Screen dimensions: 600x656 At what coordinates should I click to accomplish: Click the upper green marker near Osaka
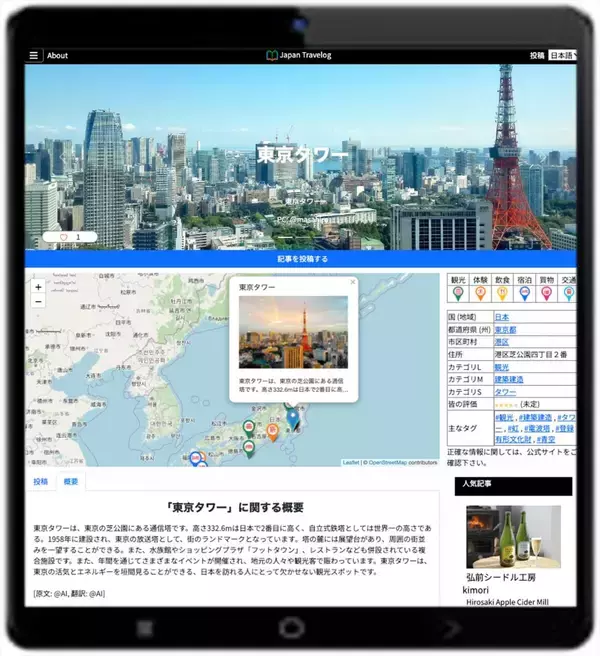coord(249,429)
